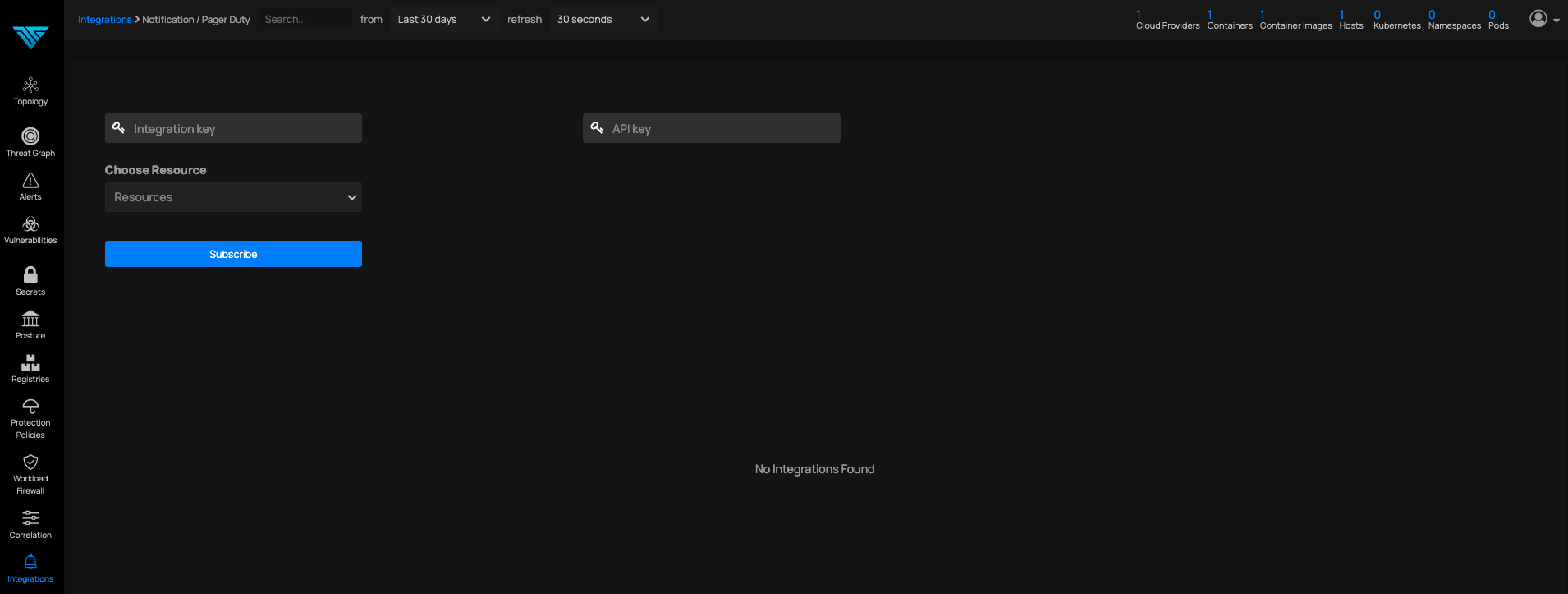
Task: Click the Deepfence logo icon
Action: click(x=30, y=37)
